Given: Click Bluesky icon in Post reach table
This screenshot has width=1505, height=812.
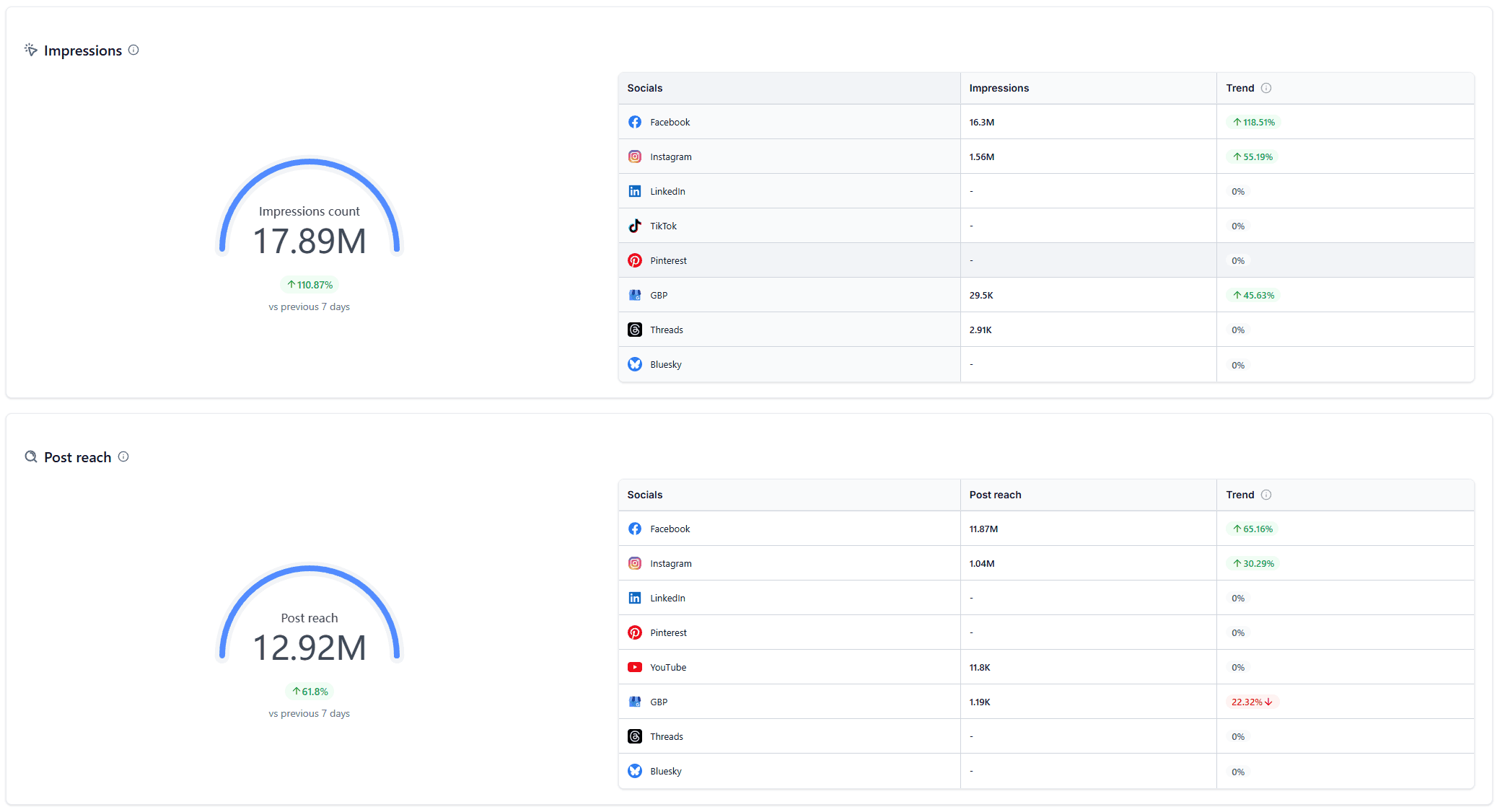Looking at the screenshot, I should click(635, 771).
